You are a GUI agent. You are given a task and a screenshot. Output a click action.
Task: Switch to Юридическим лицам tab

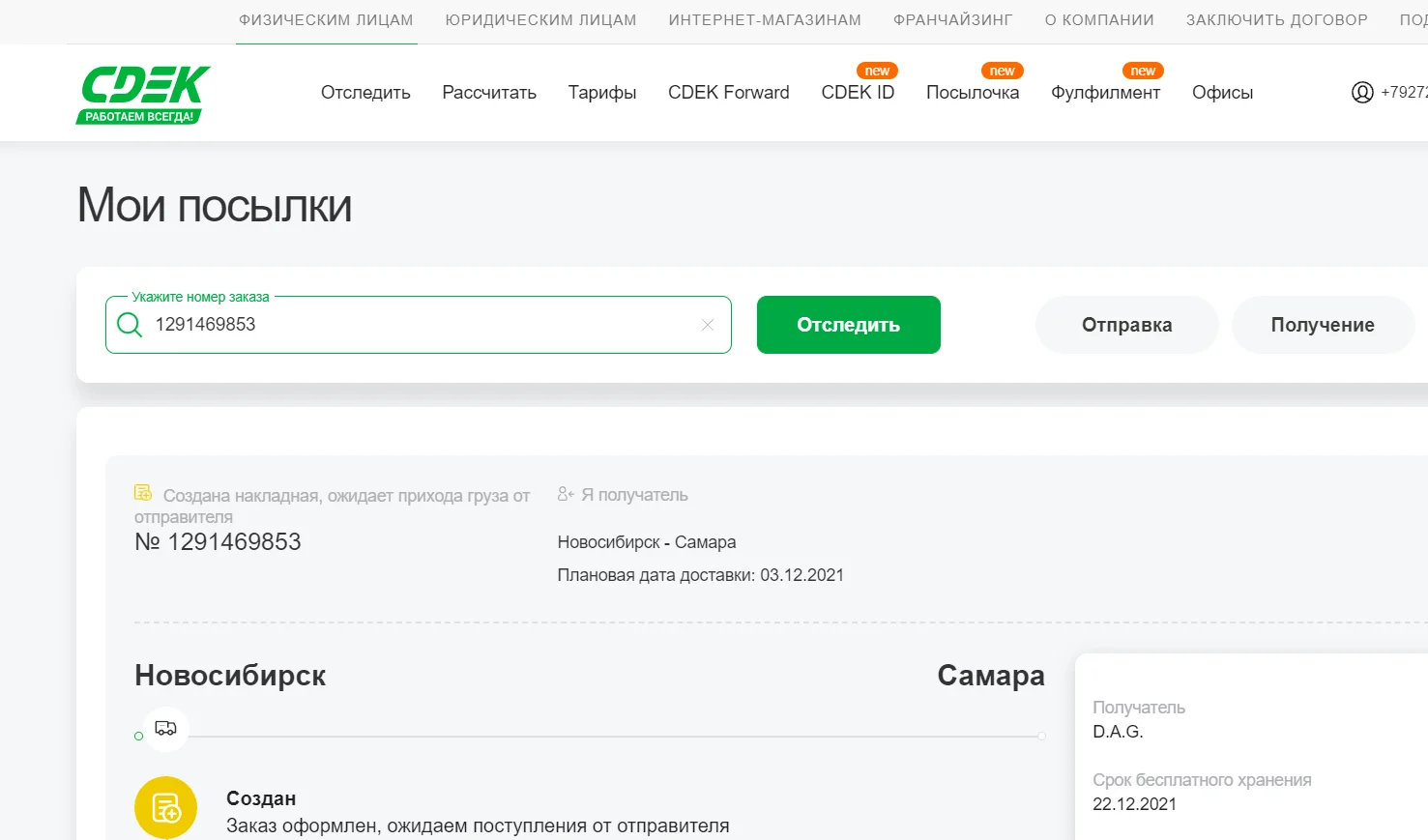click(540, 19)
